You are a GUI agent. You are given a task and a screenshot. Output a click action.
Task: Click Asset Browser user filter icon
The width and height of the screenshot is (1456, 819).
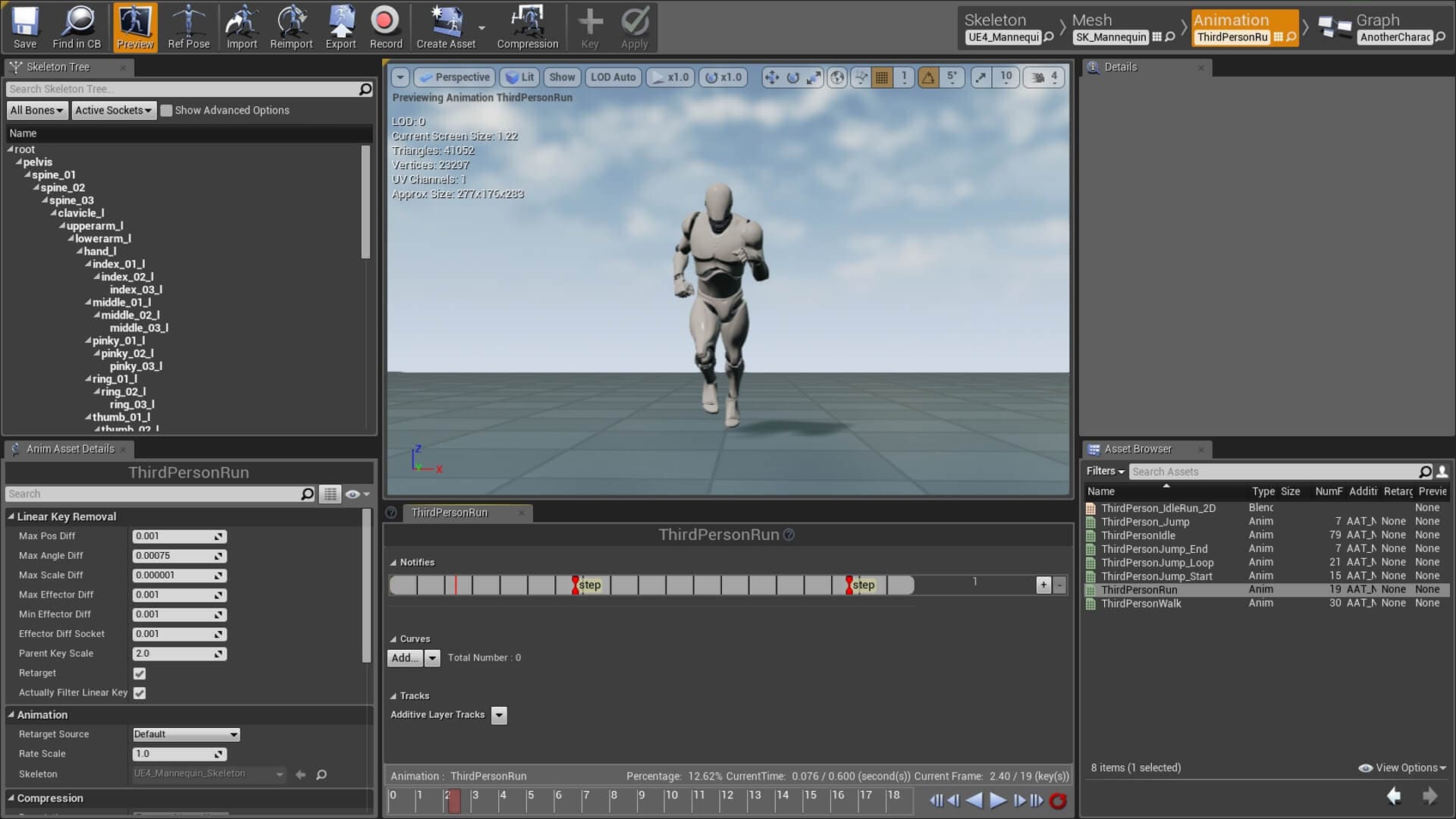pos(1442,472)
